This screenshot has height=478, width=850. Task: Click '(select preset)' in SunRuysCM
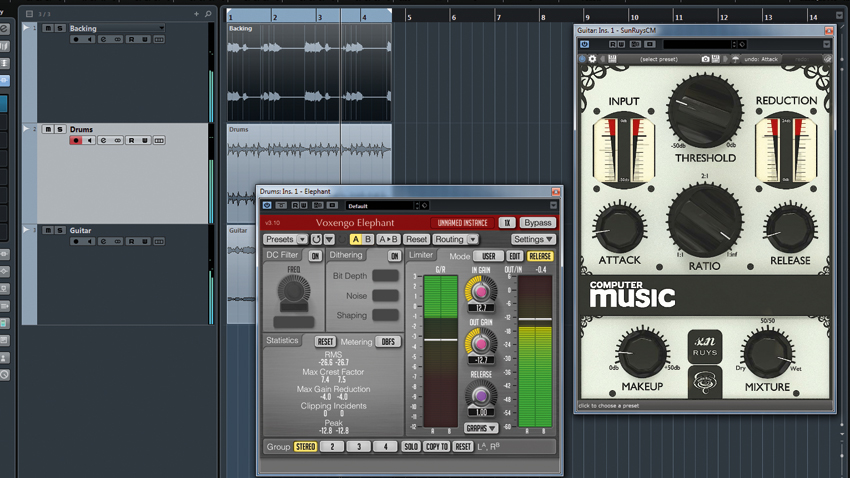[659, 59]
